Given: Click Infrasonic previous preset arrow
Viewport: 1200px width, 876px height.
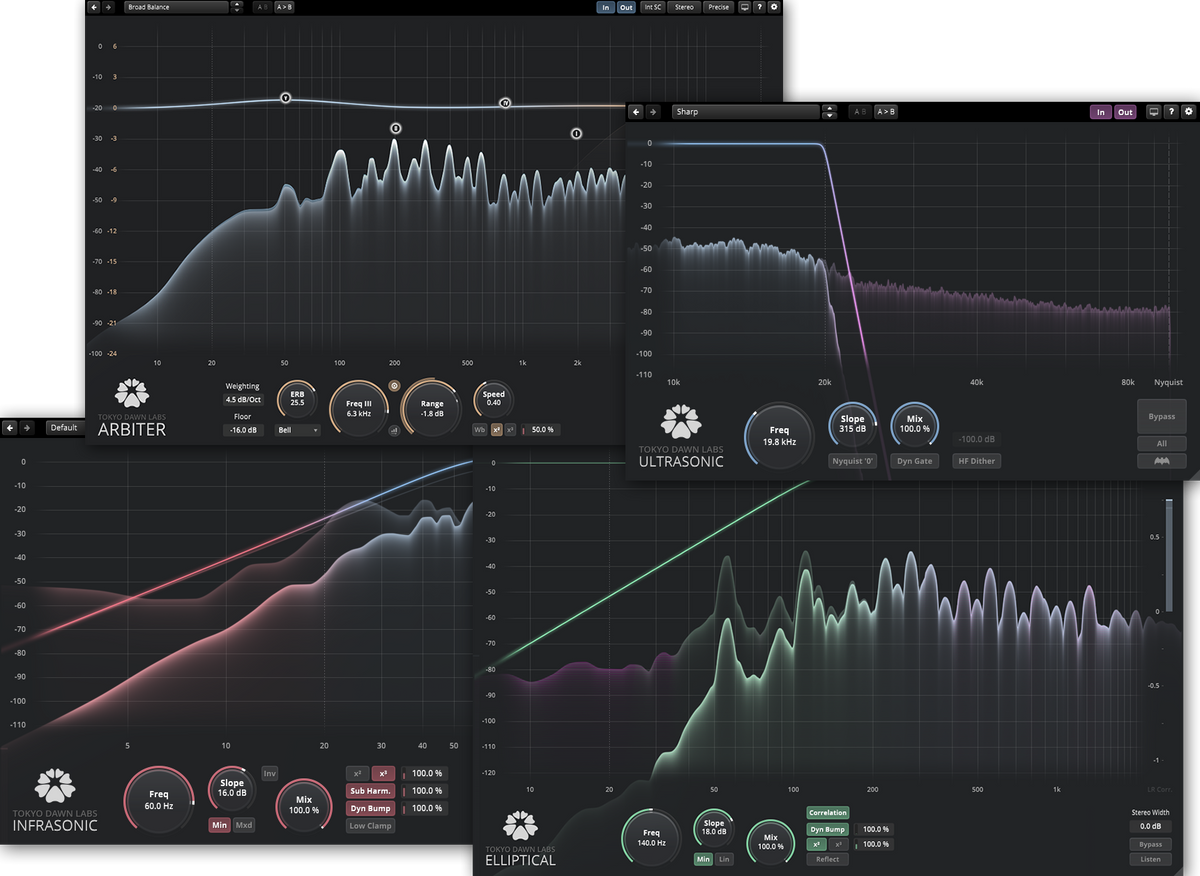Looking at the screenshot, I should [10, 428].
